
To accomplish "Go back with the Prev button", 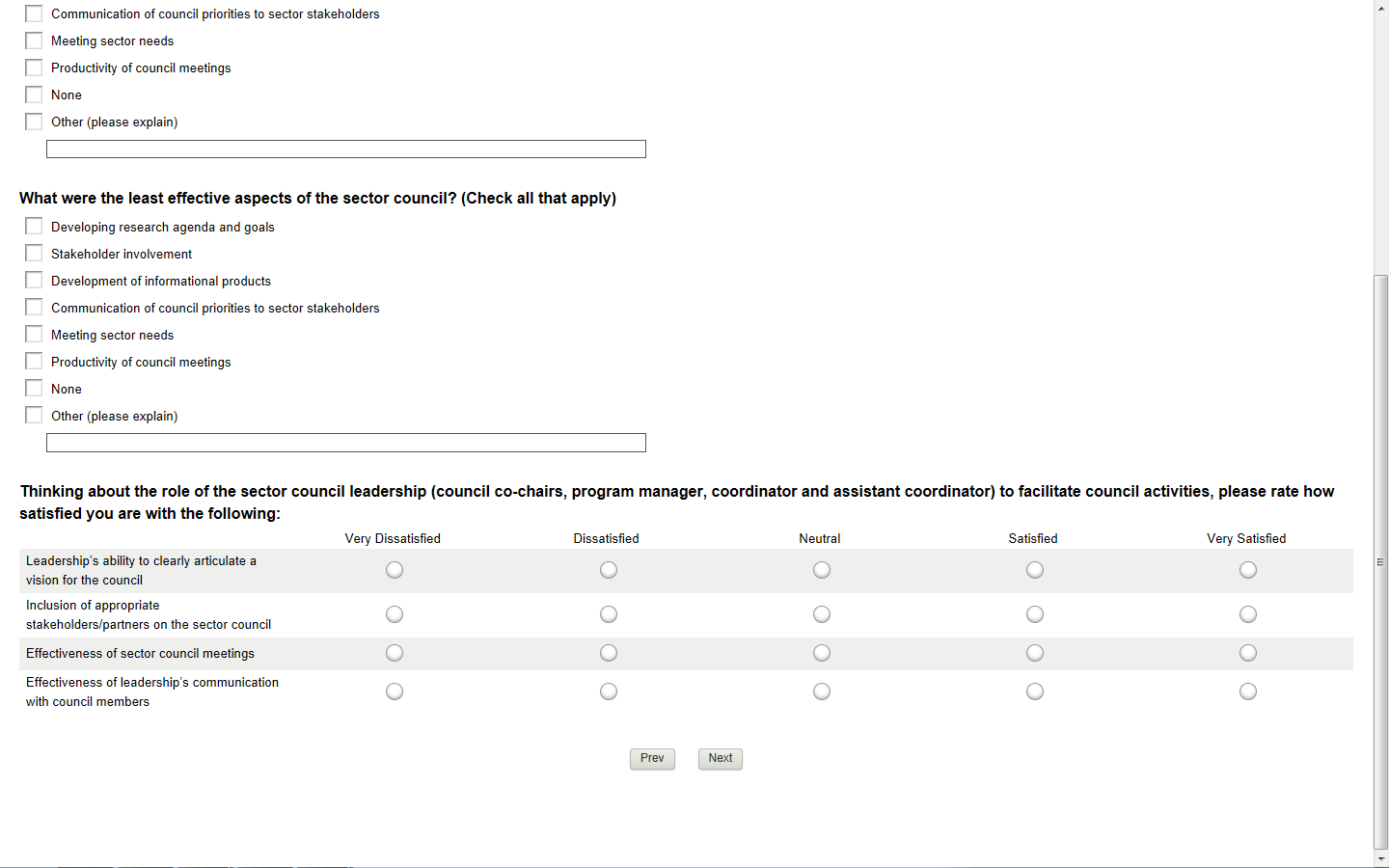I will (652, 758).
